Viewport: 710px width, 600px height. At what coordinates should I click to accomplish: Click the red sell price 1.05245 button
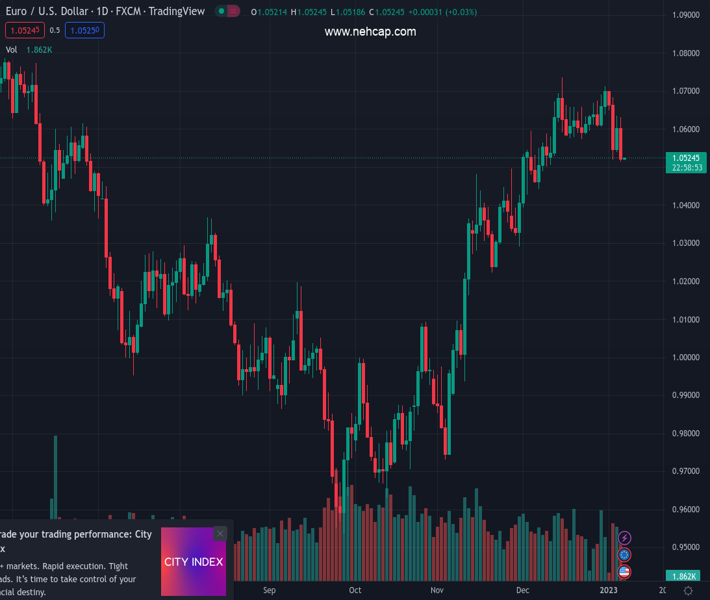[23, 30]
